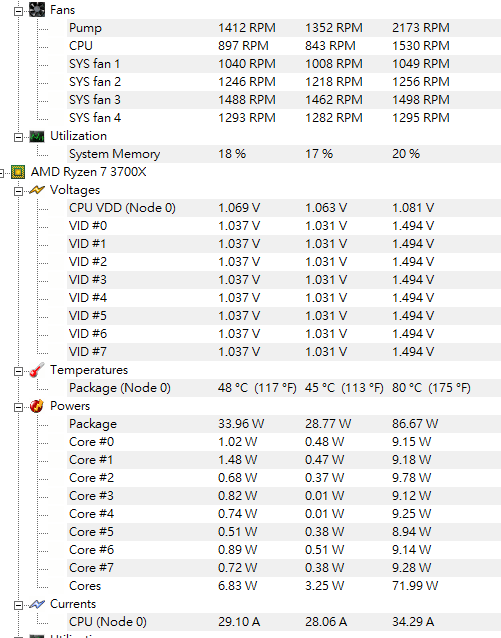The width and height of the screenshot is (501, 638).
Task: Select the Core #7 power row
Action: click(284, 568)
